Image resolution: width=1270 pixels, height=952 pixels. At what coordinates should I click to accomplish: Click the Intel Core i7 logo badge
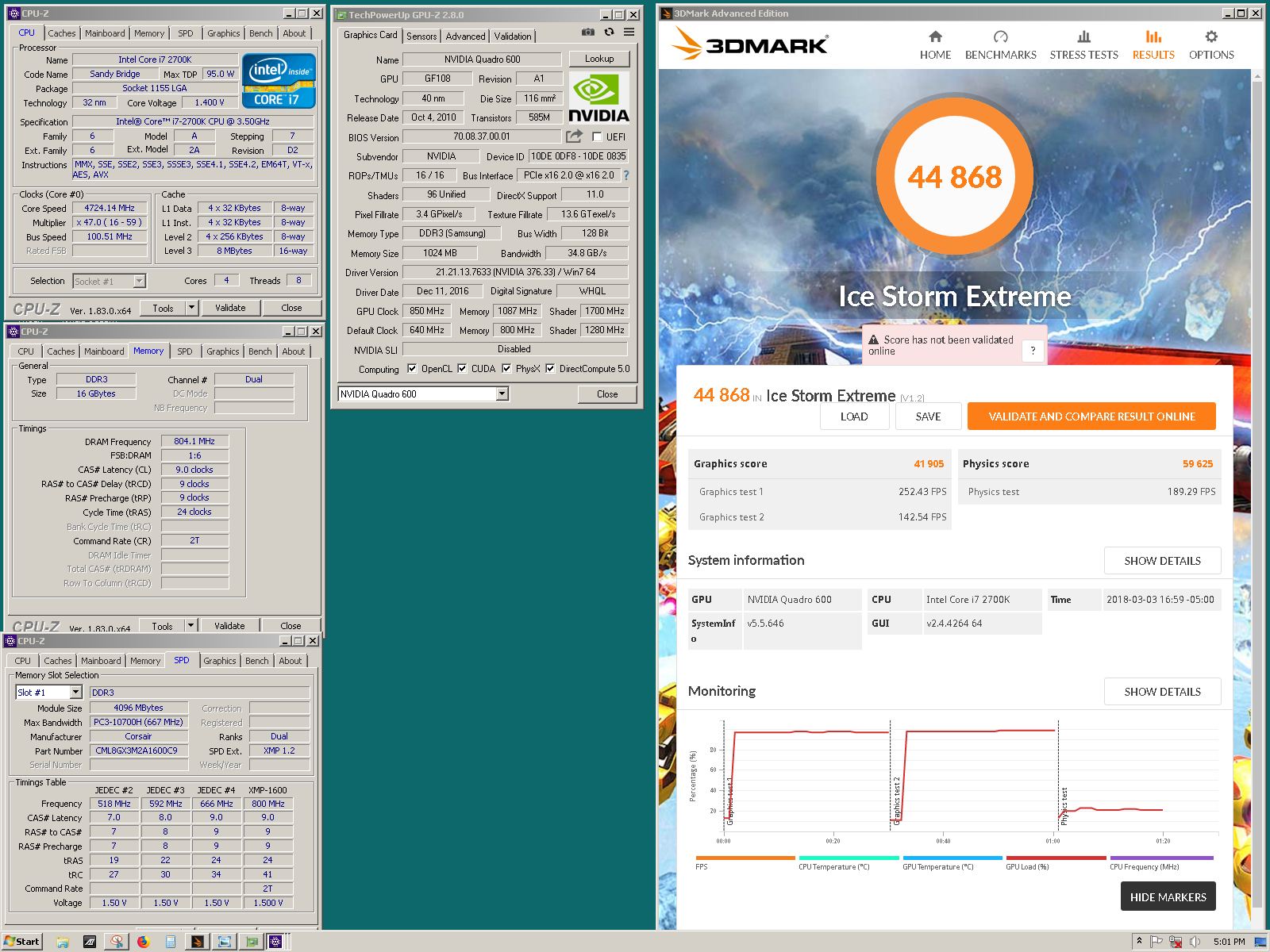[279, 81]
